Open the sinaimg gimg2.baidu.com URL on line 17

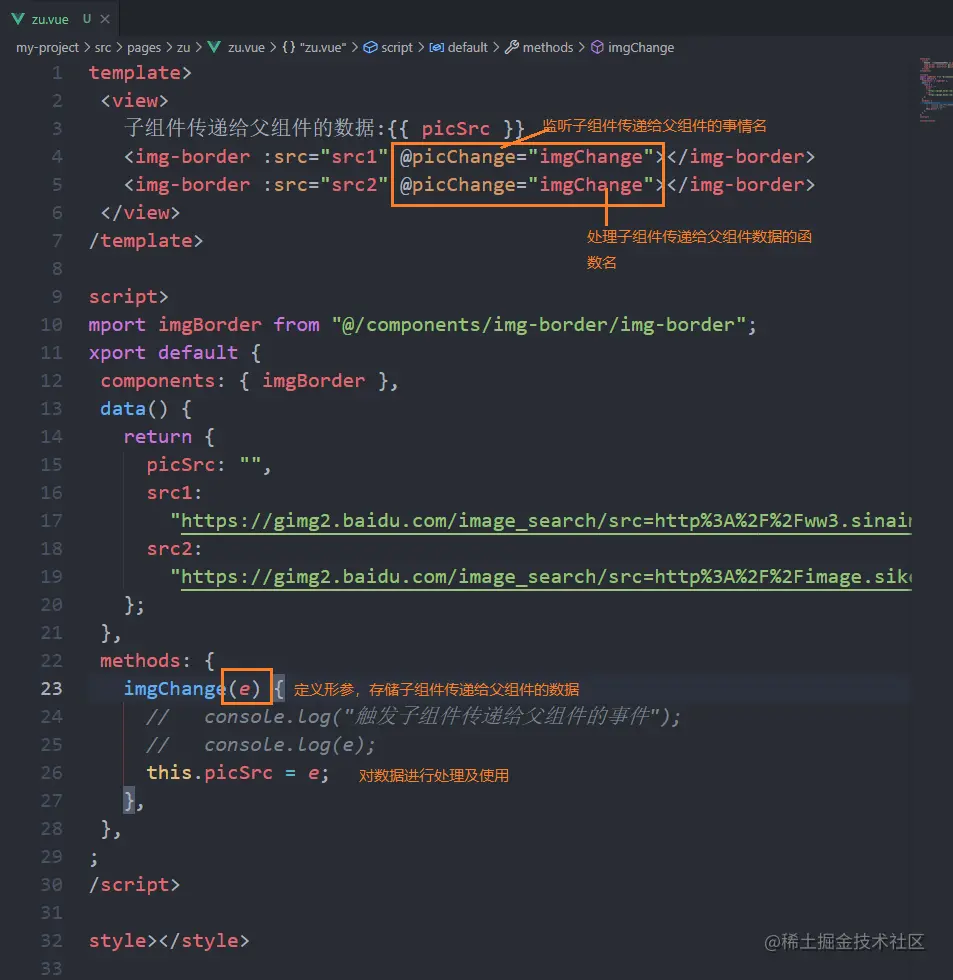pos(546,521)
